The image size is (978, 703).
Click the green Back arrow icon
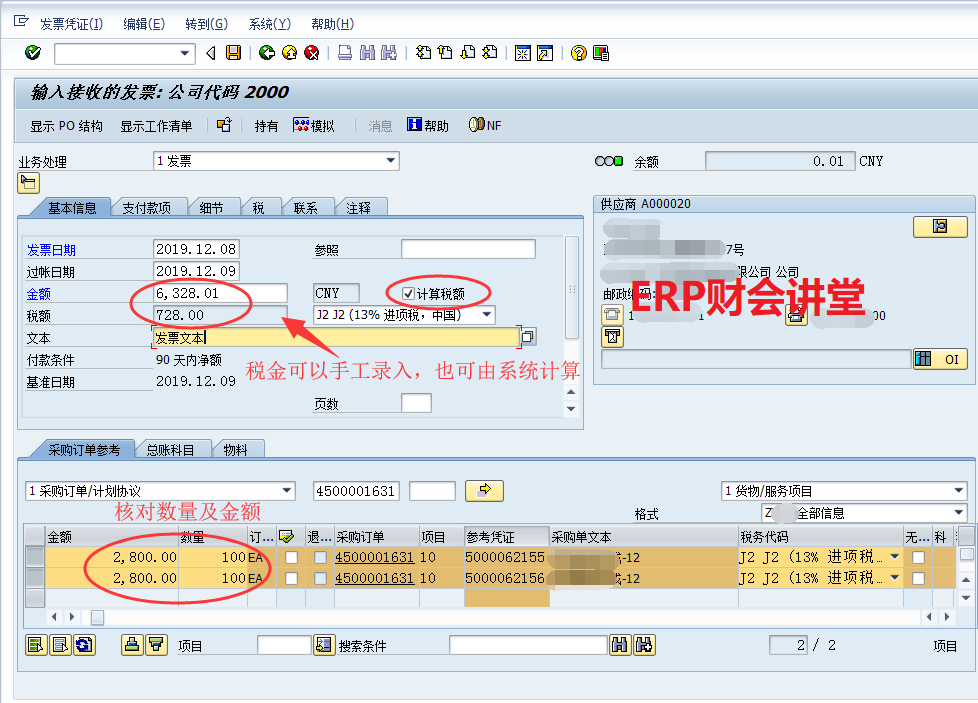266,53
